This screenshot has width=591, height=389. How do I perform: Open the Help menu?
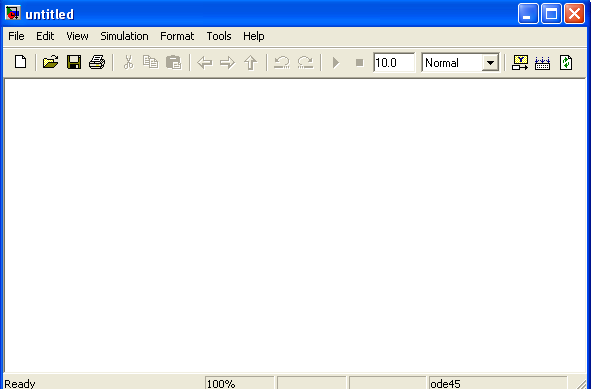(254, 36)
